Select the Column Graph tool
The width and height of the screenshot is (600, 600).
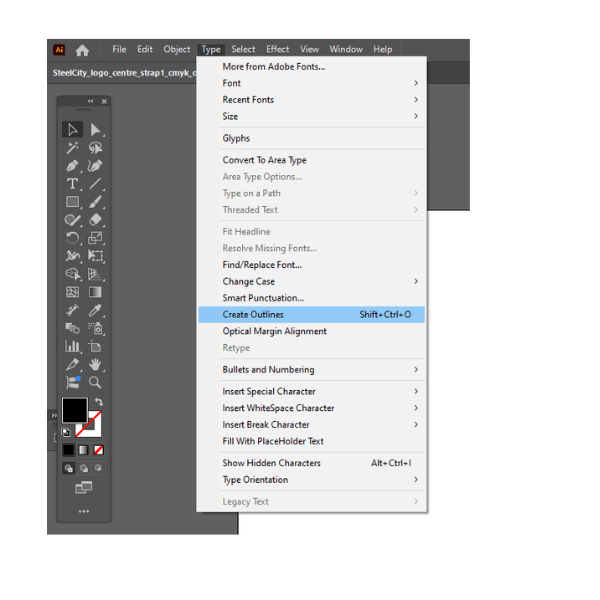(x=72, y=347)
